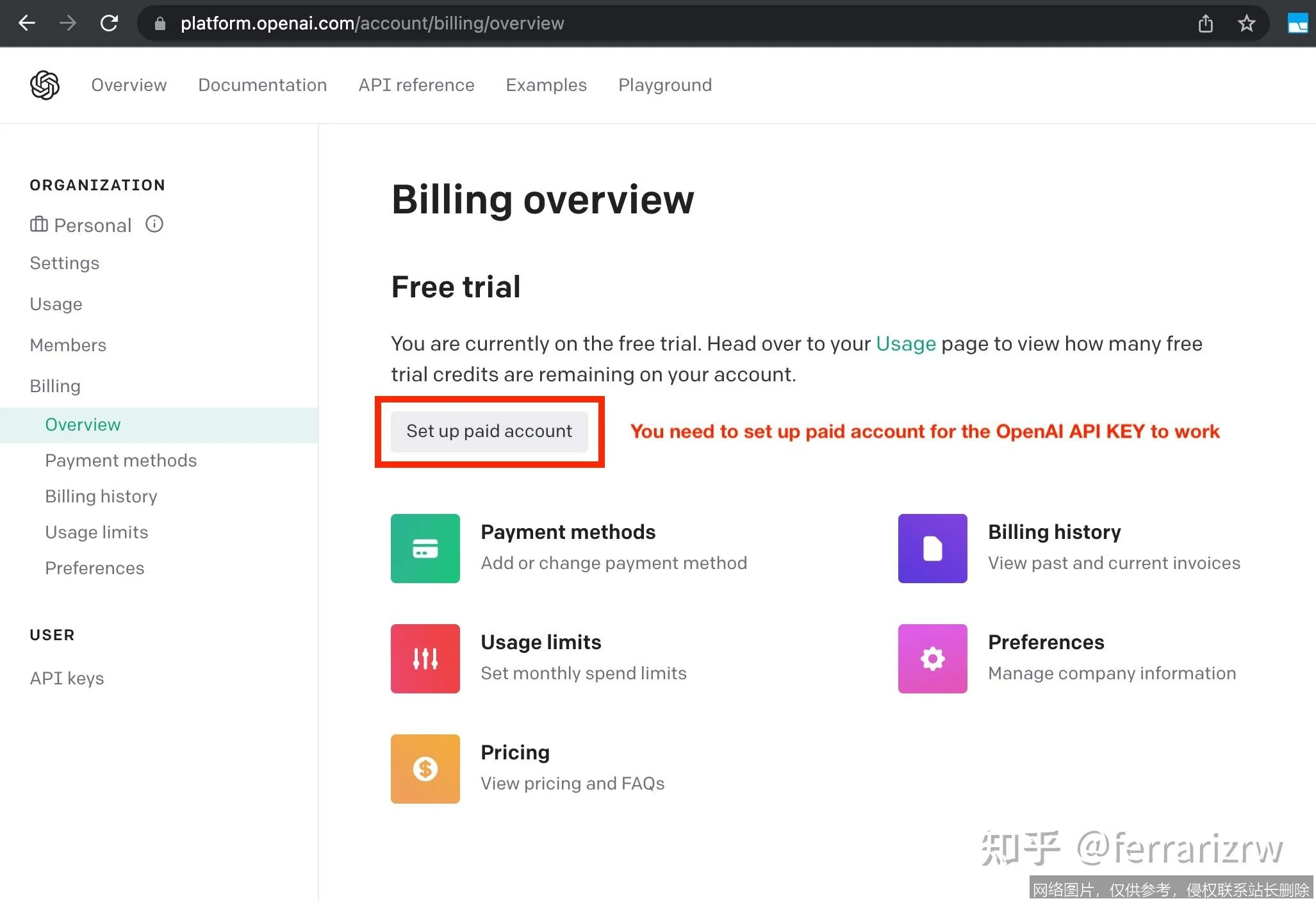Select Payment methods in the sidebar

[x=120, y=461]
